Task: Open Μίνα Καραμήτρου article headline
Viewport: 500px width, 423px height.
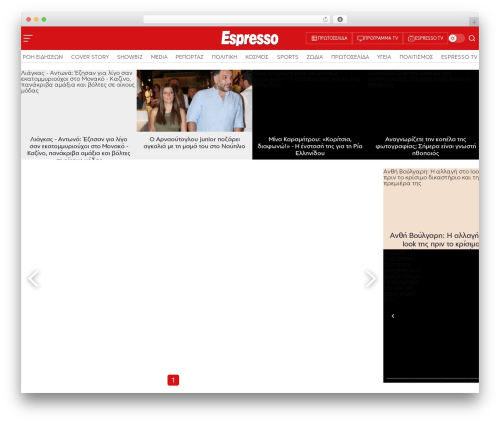Action: 310,146
